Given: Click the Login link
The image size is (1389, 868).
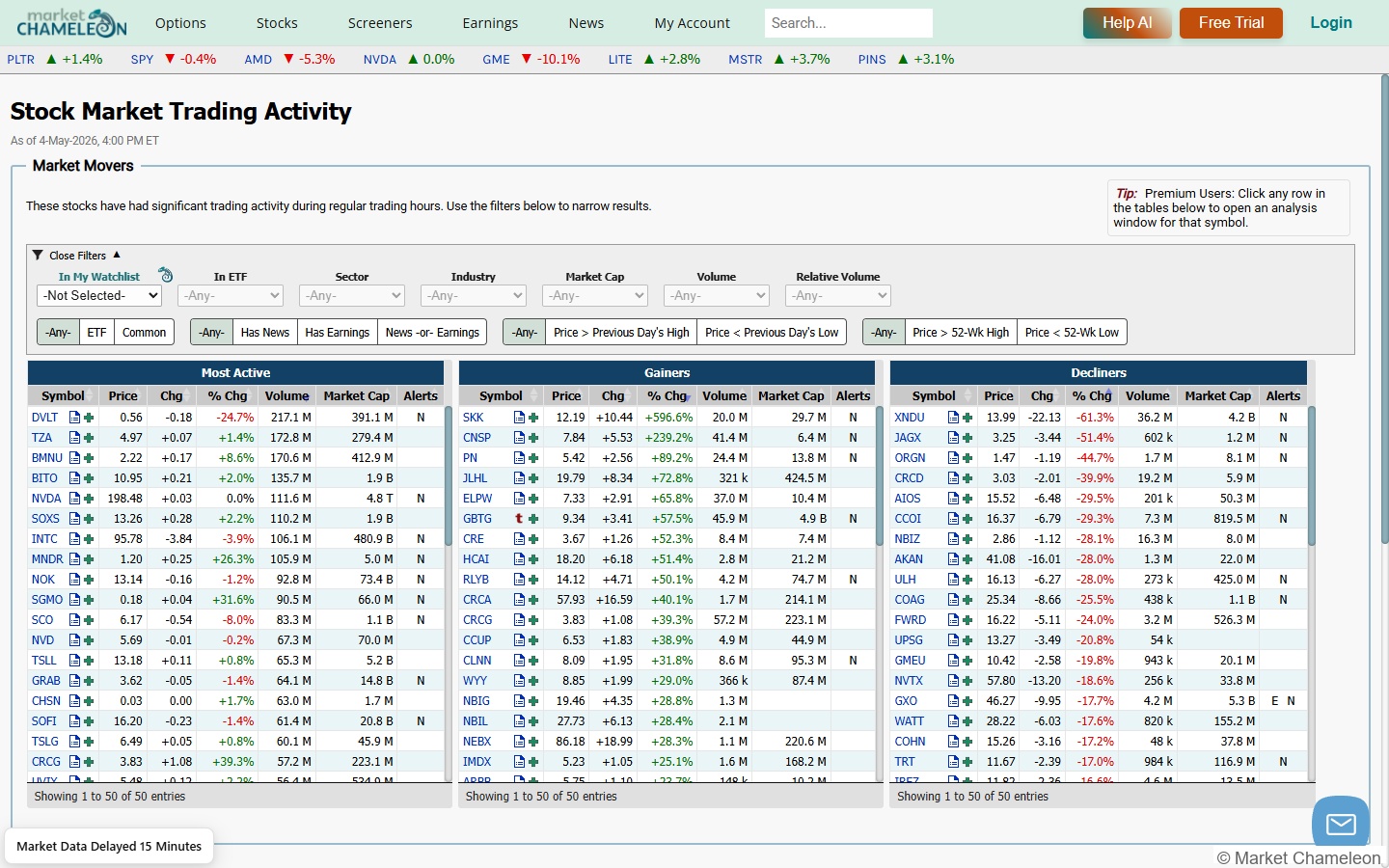Looking at the screenshot, I should point(1331,23).
